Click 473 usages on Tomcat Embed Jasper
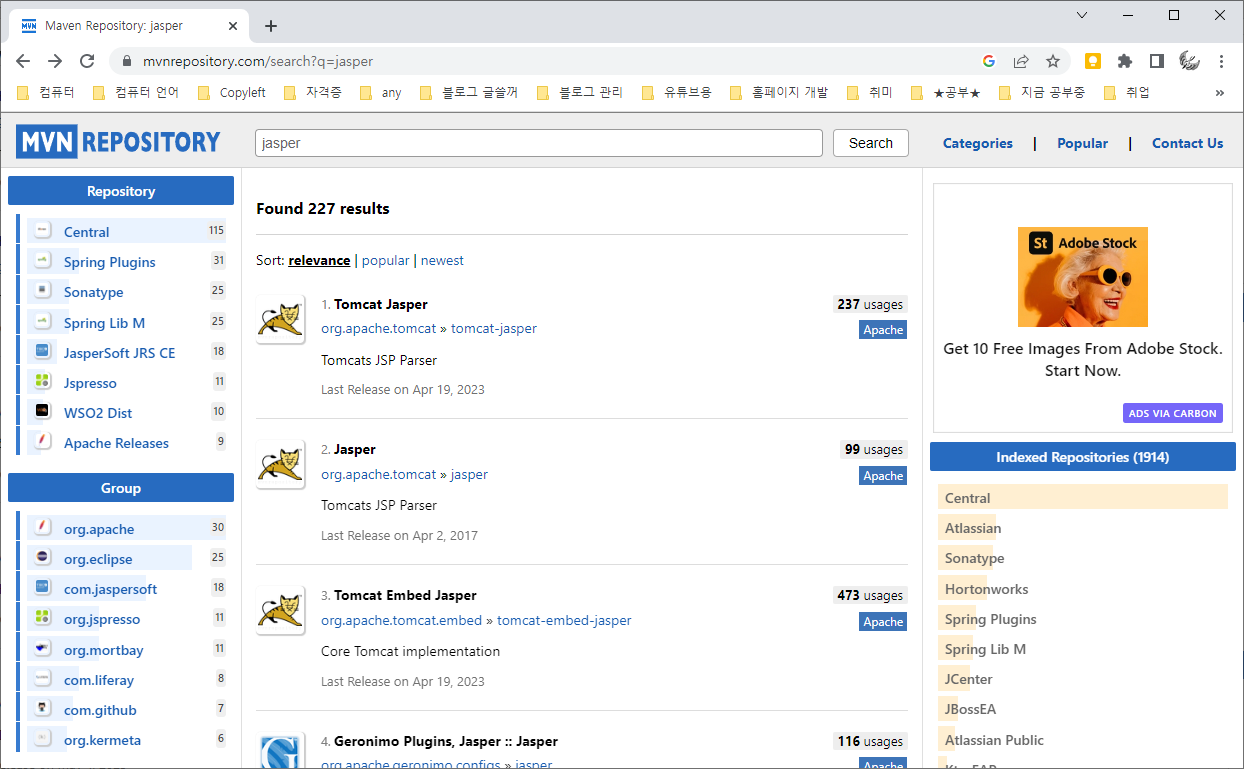The height and width of the screenshot is (769, 1244). pyautogui.click(x=870, y=595)
